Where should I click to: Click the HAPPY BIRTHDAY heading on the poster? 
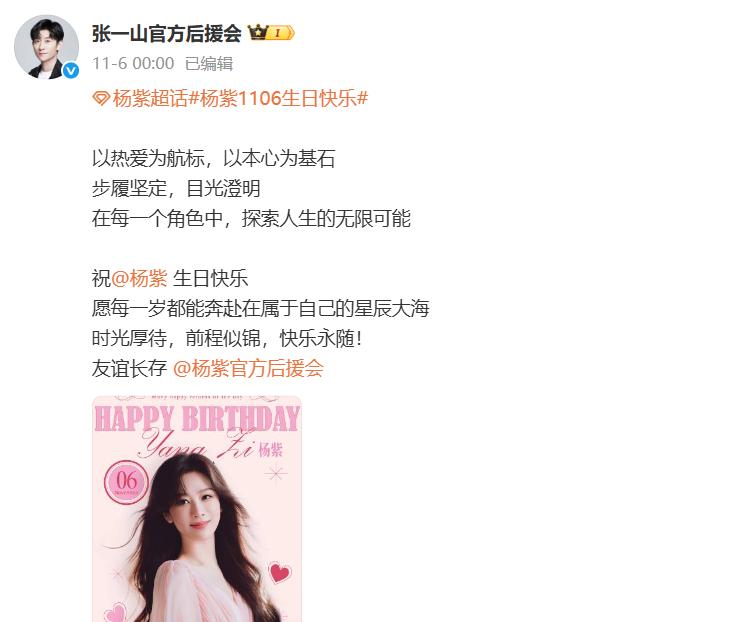pyautogui.click(x=197, y=418)
